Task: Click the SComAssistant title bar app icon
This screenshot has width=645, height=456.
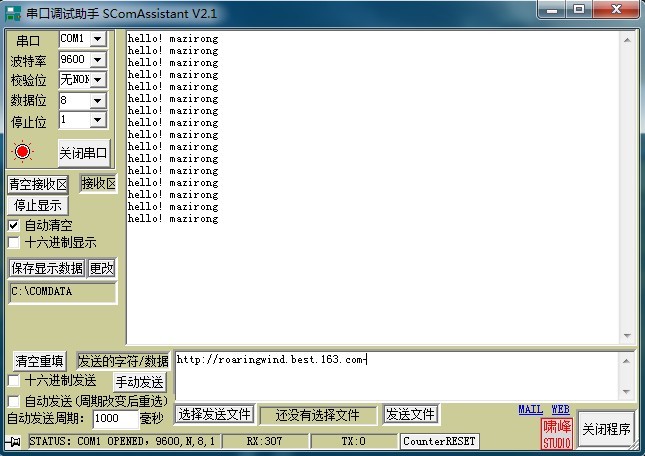Action: point(12,11)
